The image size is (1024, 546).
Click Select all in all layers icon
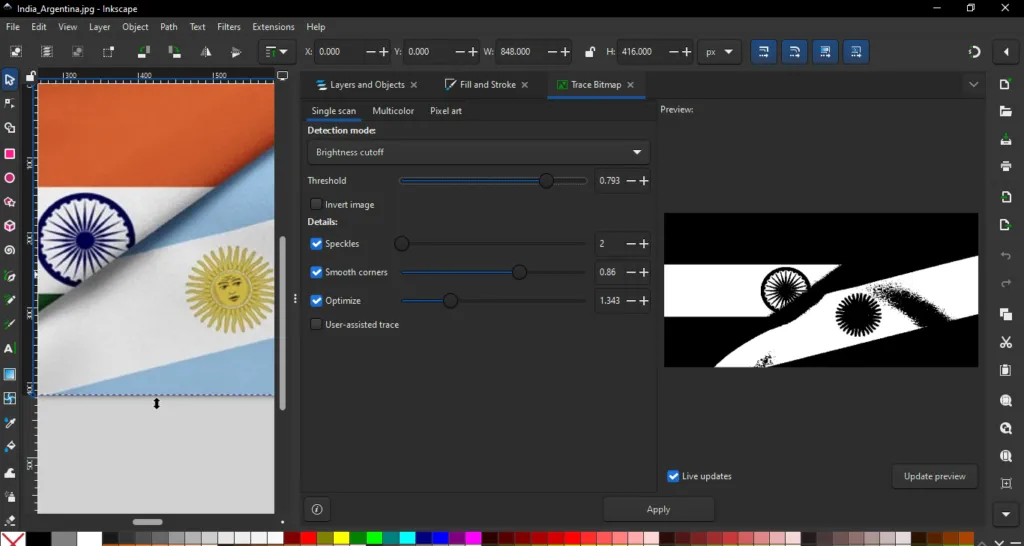coord(46,52)
